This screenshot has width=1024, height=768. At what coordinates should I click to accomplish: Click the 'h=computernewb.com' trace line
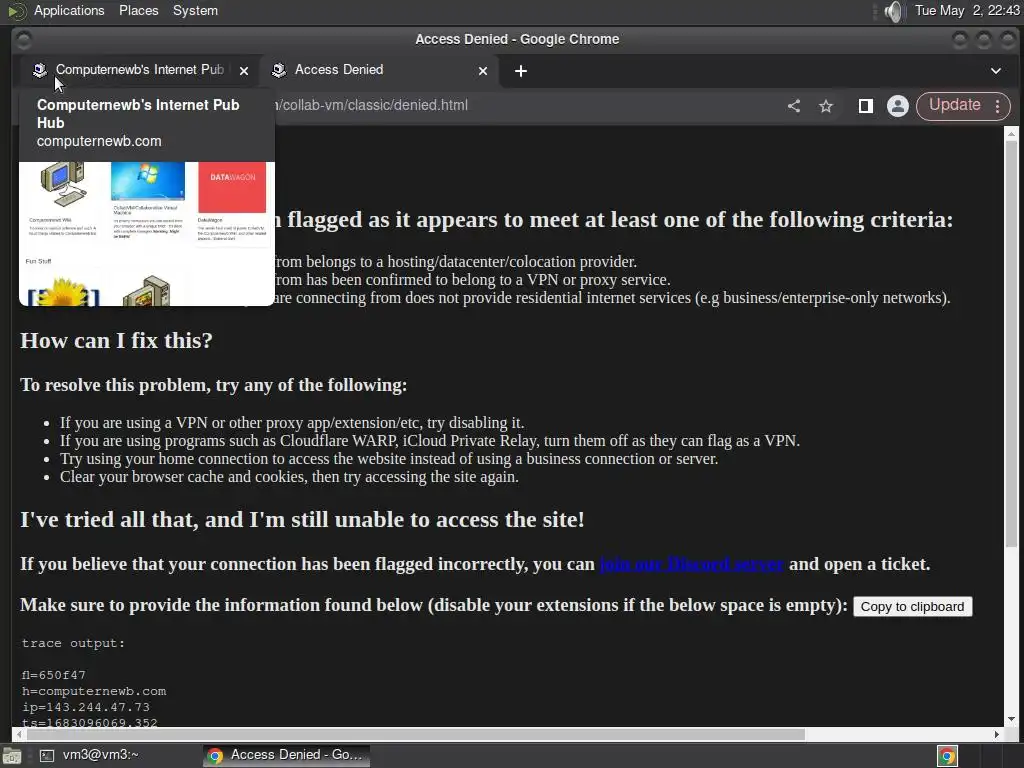pos(94,691)
